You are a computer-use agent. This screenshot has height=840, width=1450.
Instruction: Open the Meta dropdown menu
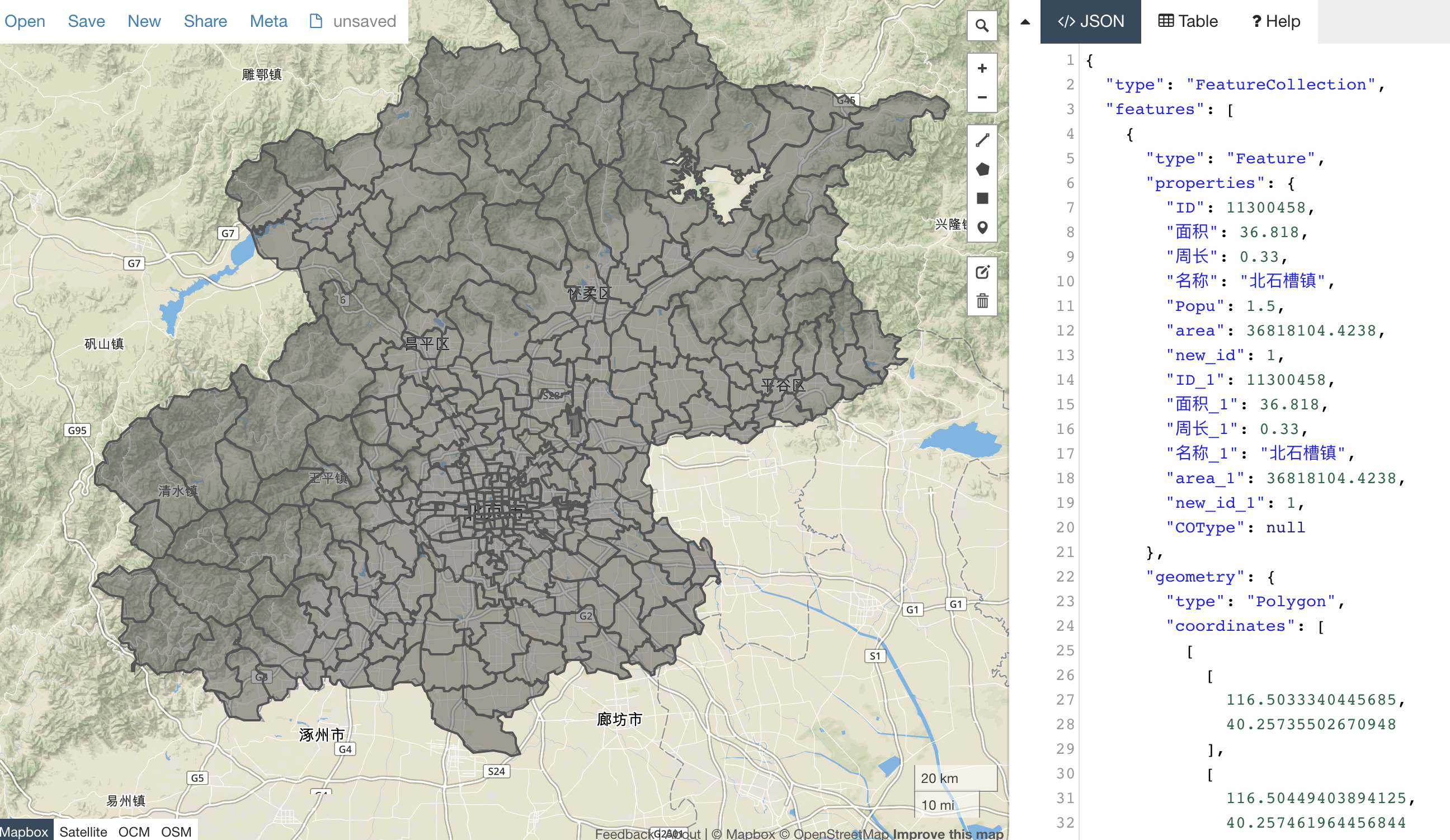(x=268, y=21)
